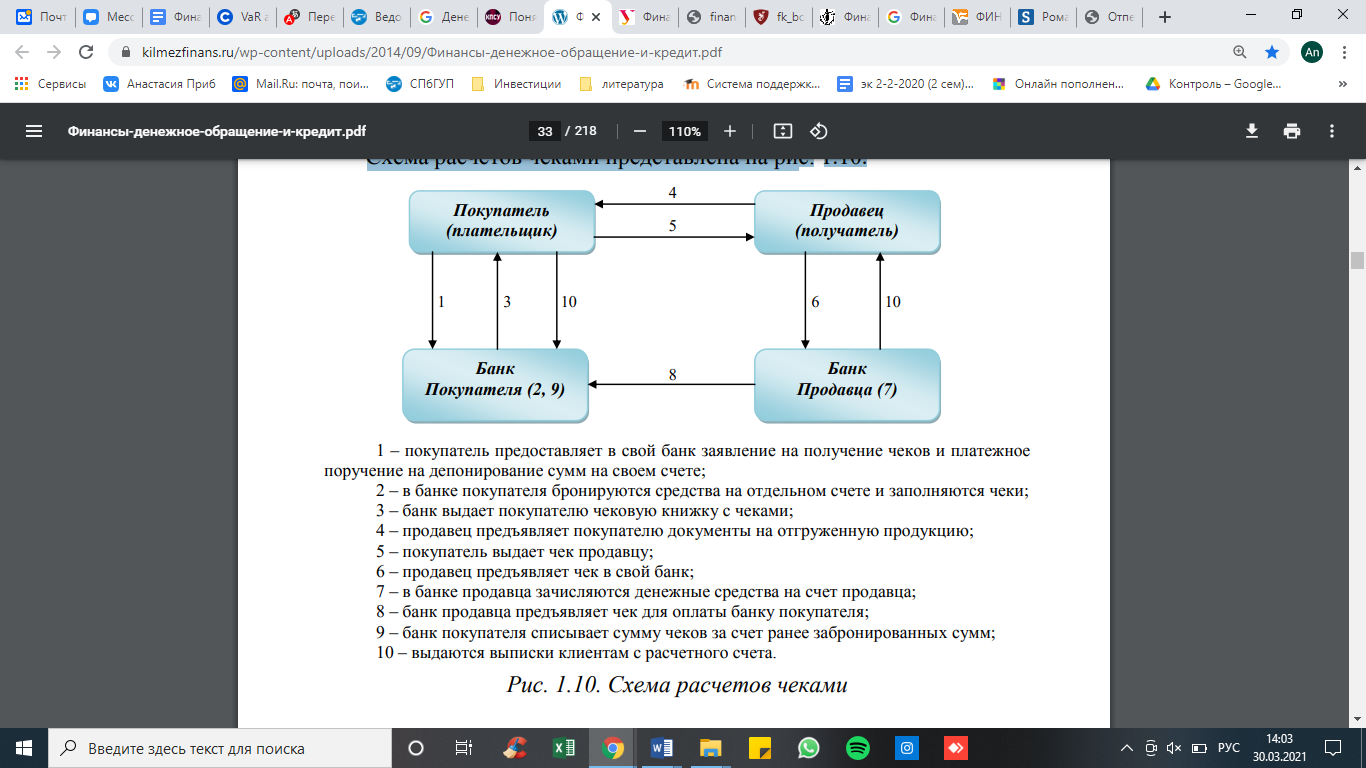Open Word from the taskbar

point(662,748)
